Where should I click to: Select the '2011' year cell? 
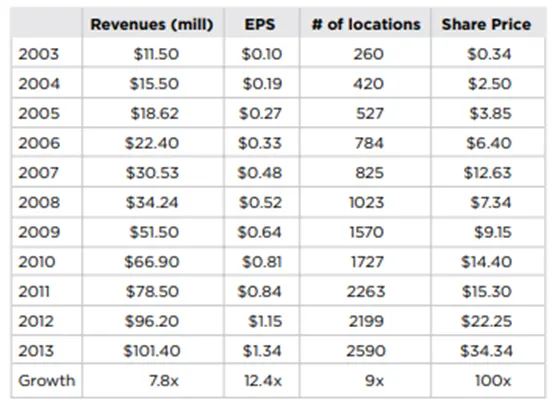point(34,292)
